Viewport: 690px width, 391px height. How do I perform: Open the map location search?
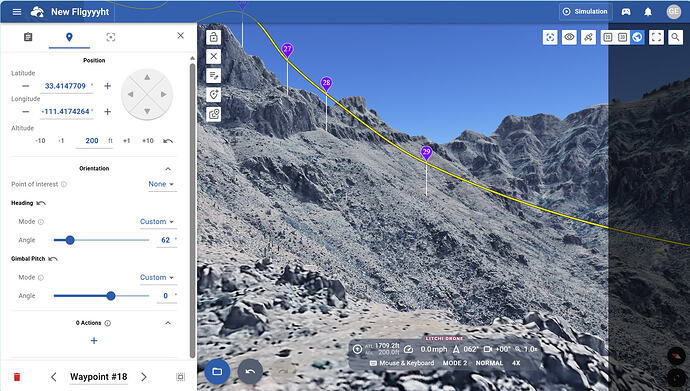tap(675, 37)
